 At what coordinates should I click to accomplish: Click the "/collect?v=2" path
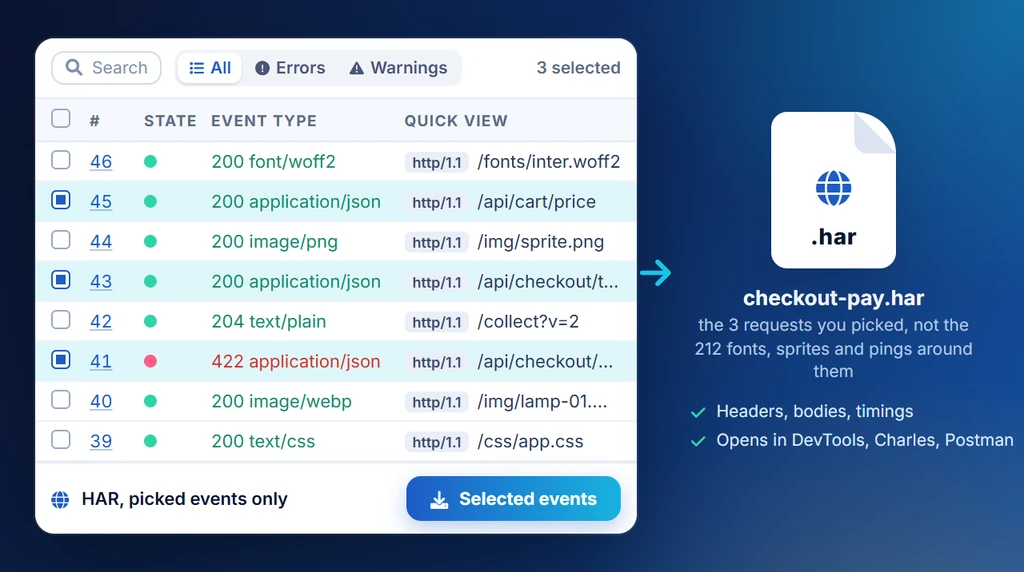click(x=528, y=321)
